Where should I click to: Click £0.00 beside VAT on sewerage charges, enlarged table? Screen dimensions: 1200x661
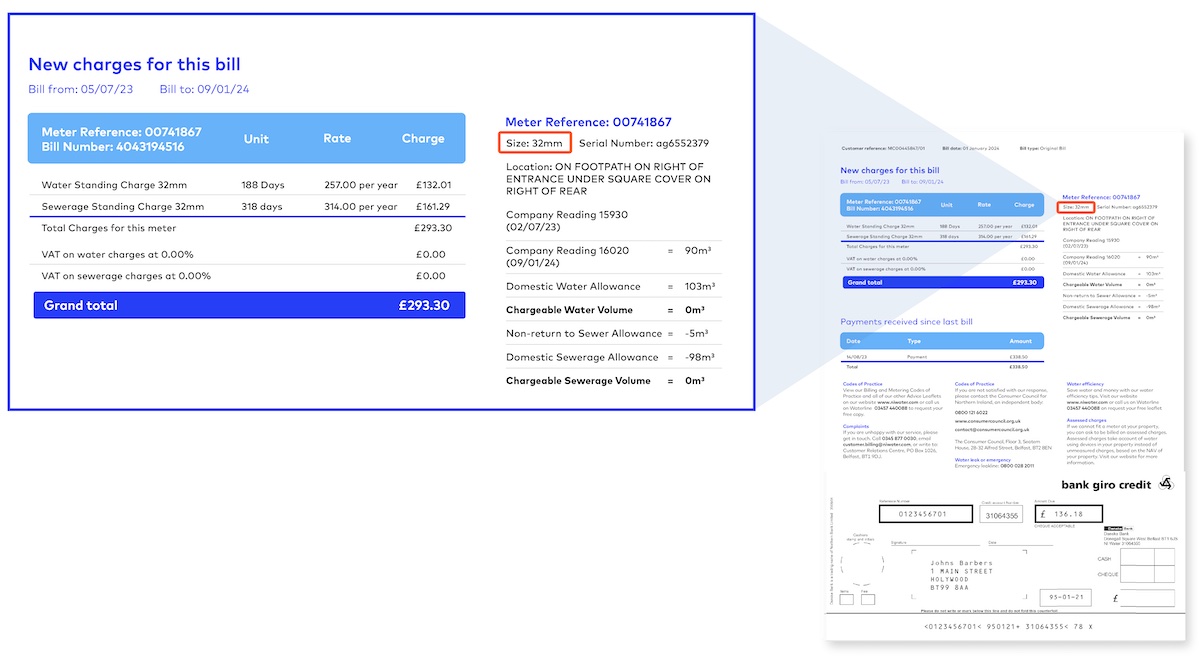click(431, 276)
